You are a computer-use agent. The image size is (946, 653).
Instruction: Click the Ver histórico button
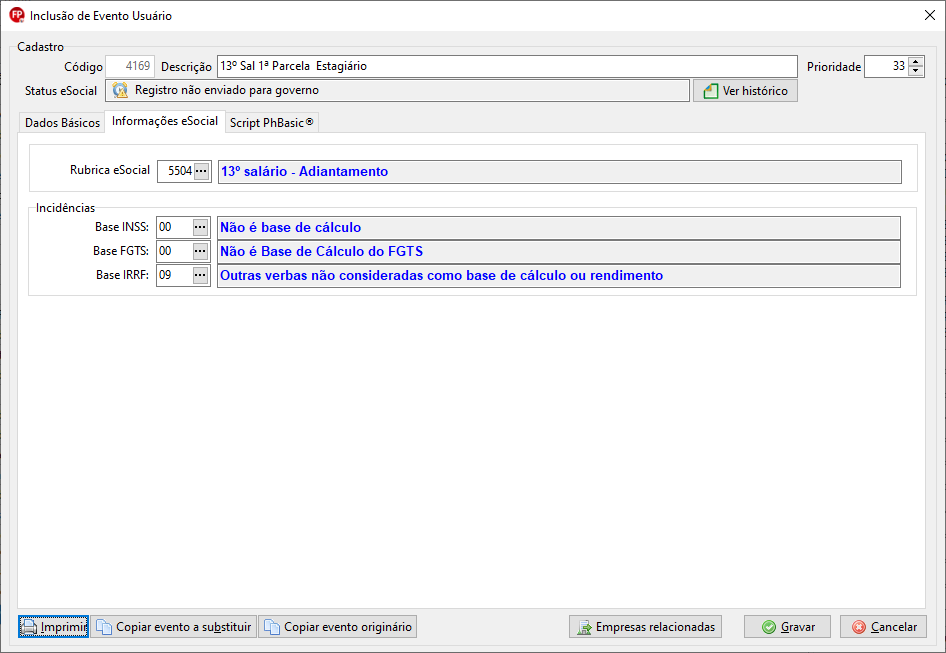[x=745, y=91]
